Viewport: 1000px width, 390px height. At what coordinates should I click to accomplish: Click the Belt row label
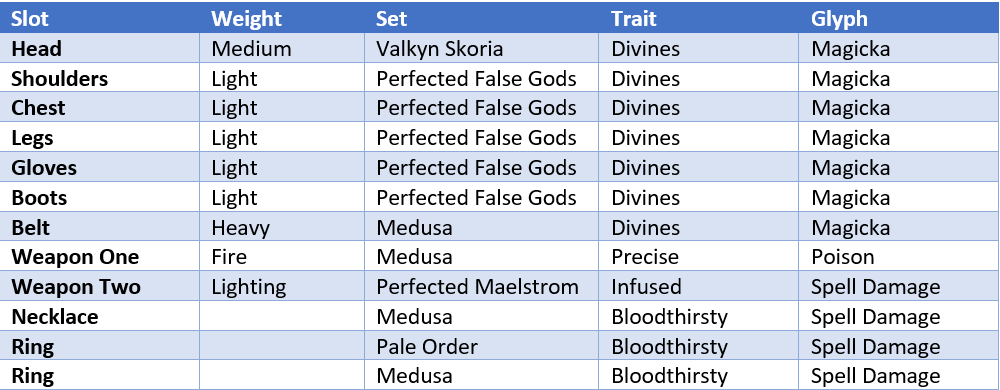click(x=31, y=228)
